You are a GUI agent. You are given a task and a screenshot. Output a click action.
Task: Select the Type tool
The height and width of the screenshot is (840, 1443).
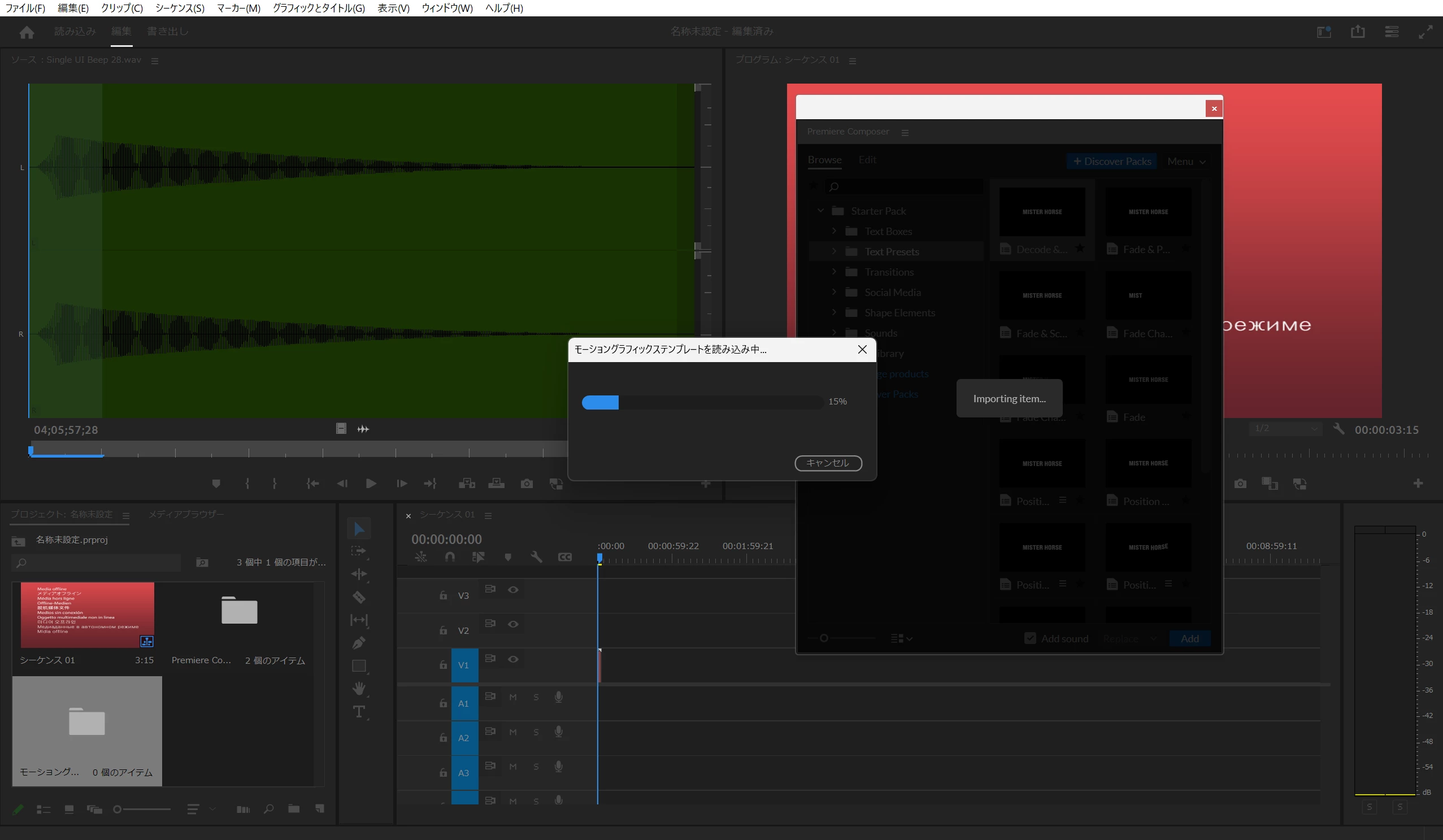[x=359, y=712]
